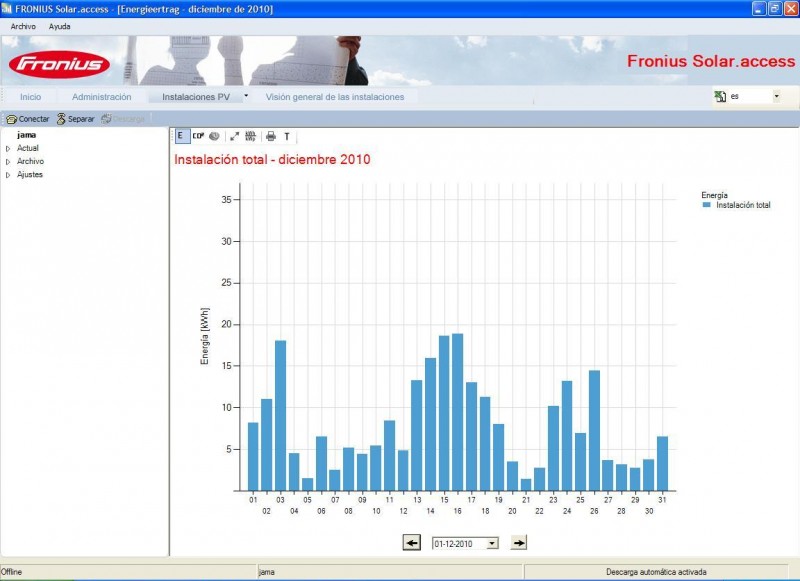Click the Conectar button label
This screenshot has width=800, height=581.
pos(34,119)
